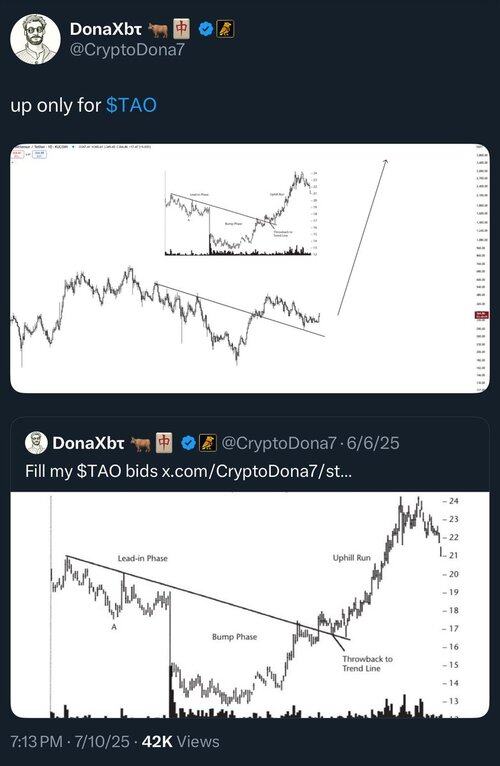Screen dimensions: 500x766
Task: Click the blue verified badge in header
Action: tap(206, 29)
